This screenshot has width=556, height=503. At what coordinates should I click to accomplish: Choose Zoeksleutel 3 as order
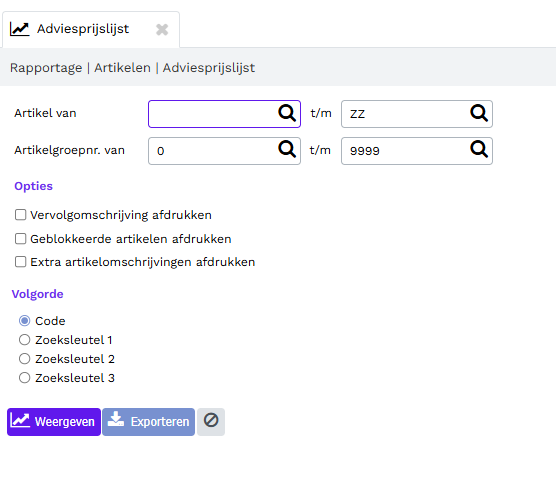click(x=24, y=378)
